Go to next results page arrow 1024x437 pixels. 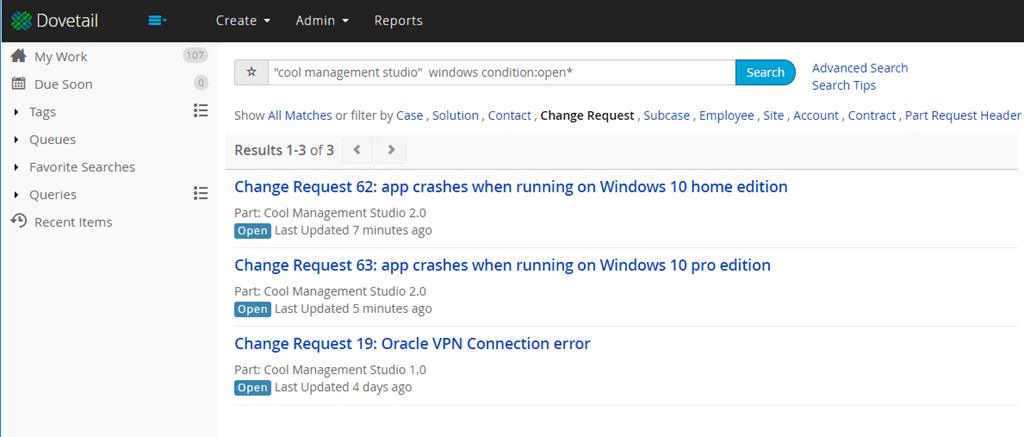coord(391,150)
